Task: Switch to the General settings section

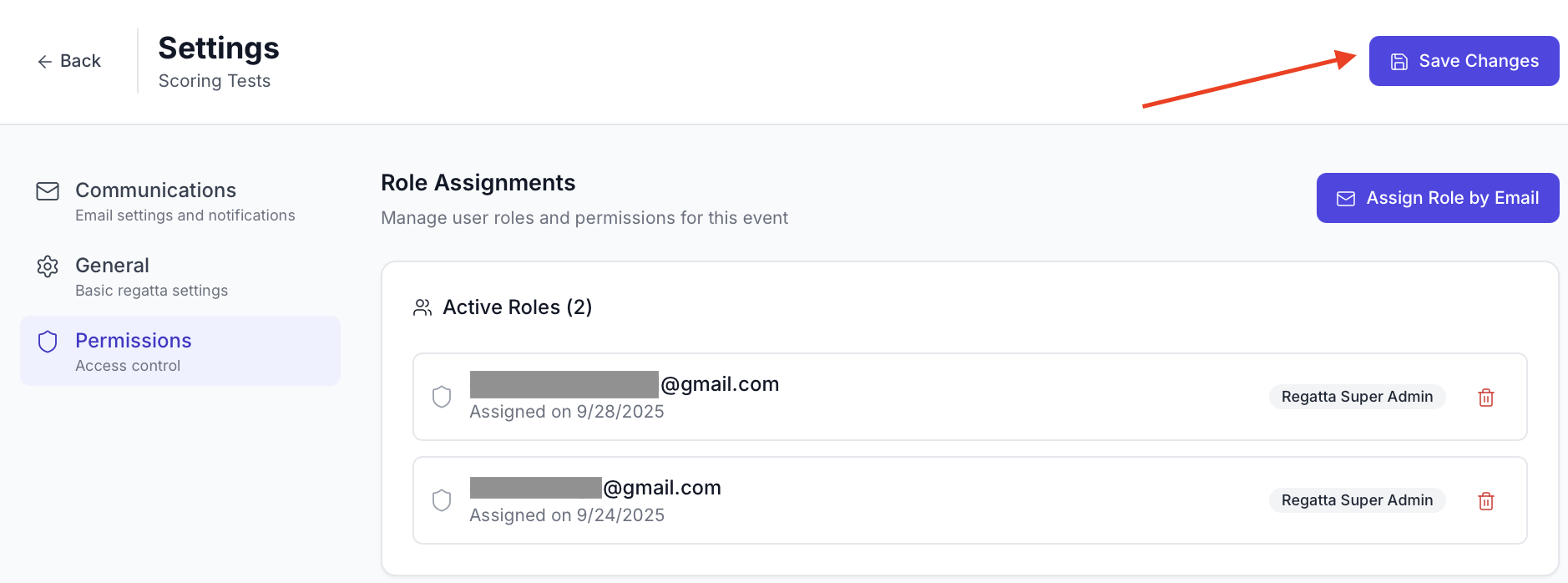Action: (x=112, y=266)
